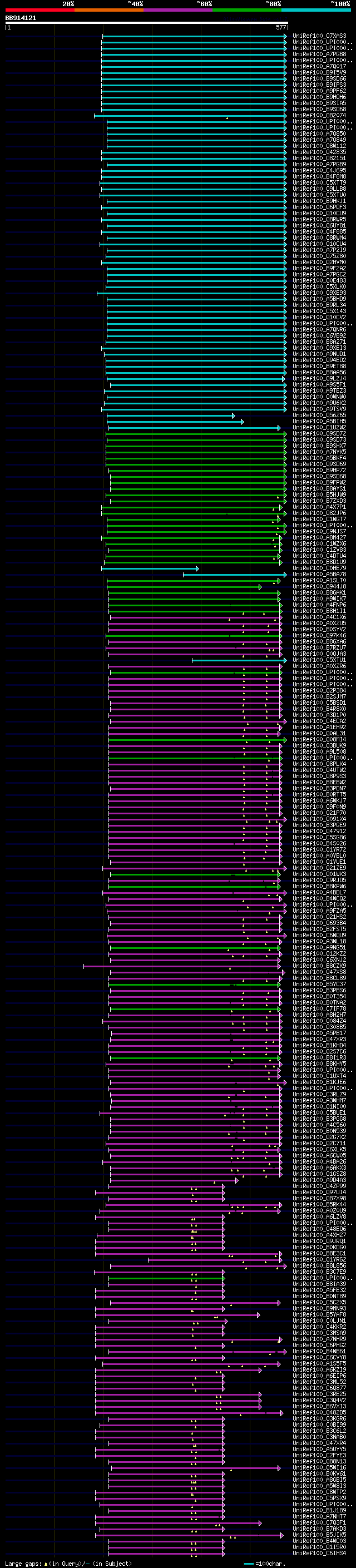Open hit UniRef100_B9SD66
Screen dimensions: 356x1568
[319, 78]
